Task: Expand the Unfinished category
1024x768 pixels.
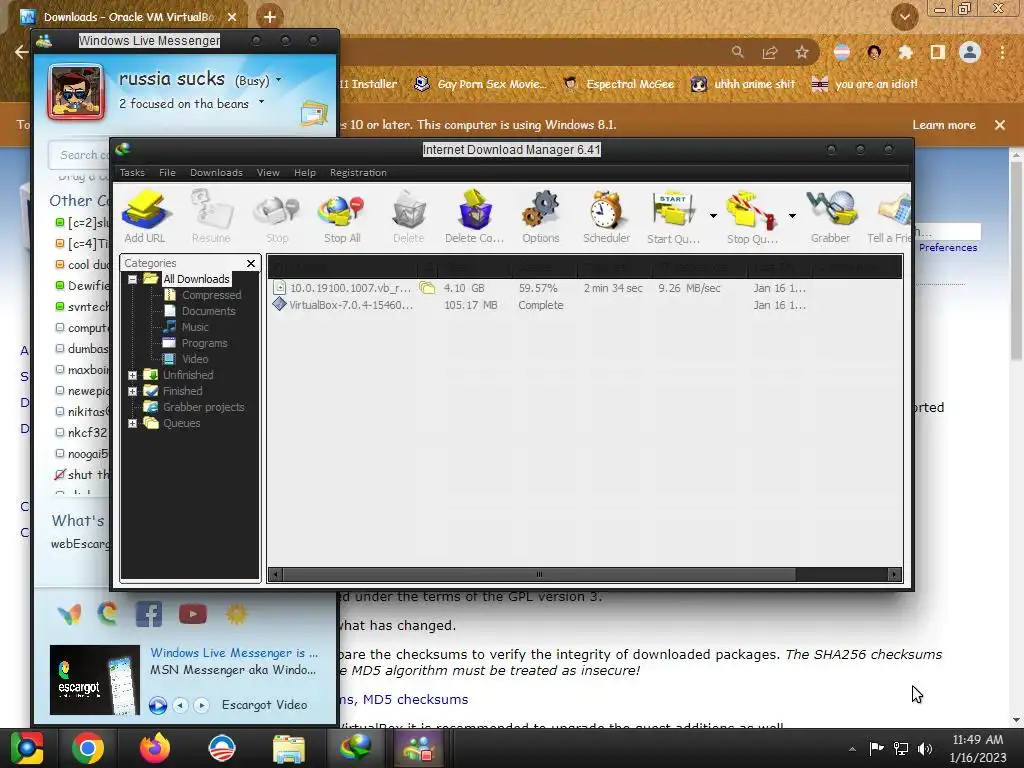Action: click(x=133, y=375)
